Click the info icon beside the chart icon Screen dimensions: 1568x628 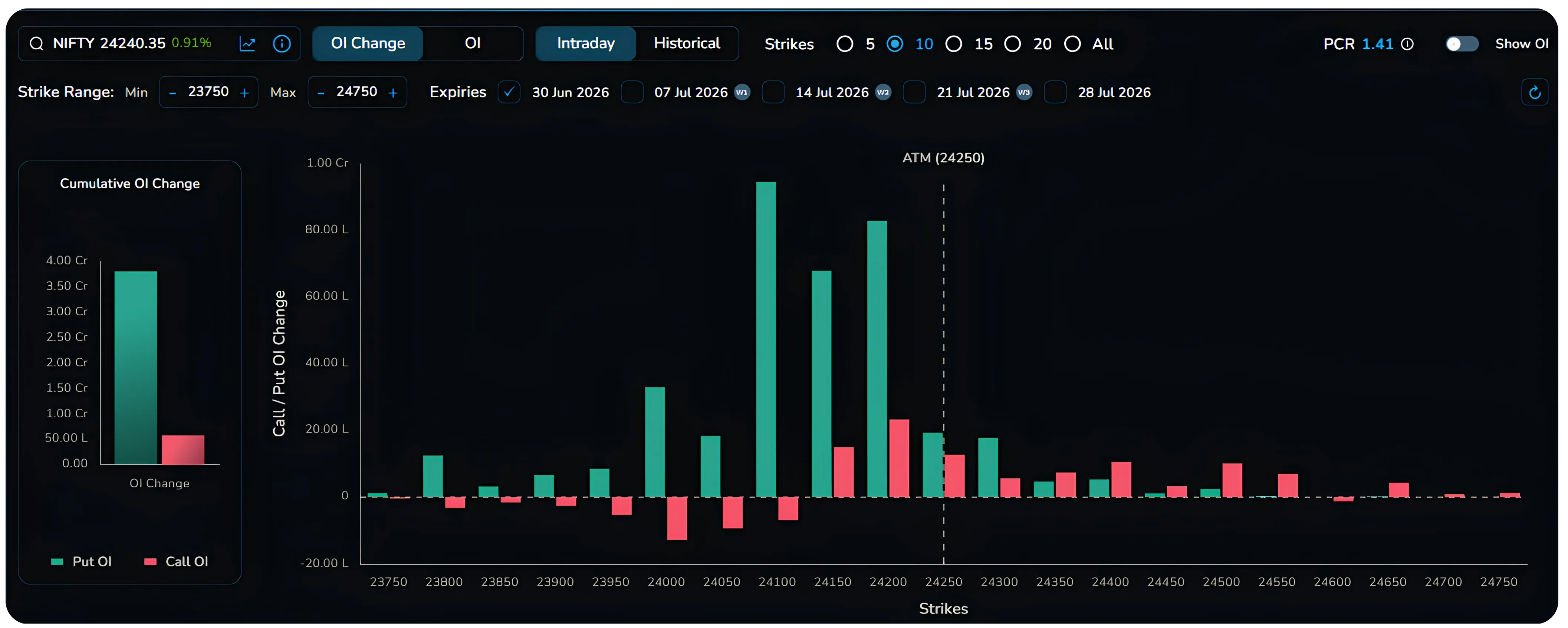tap(282, 44)
